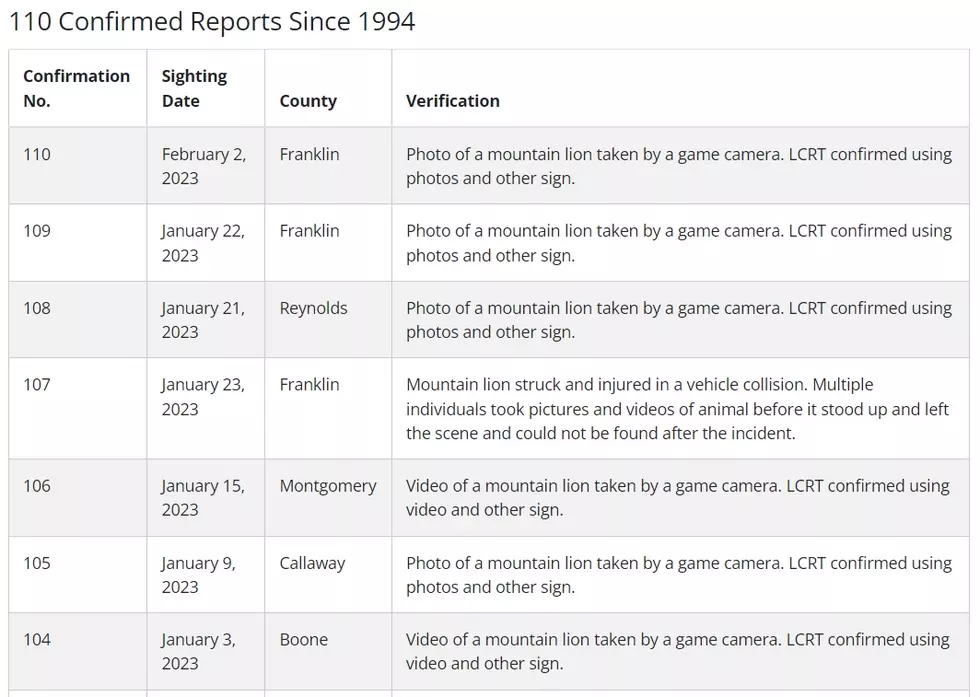Click confirmation number 108 cell
The height and width of the screenshot is (697, 980).
tap(78, 319)
